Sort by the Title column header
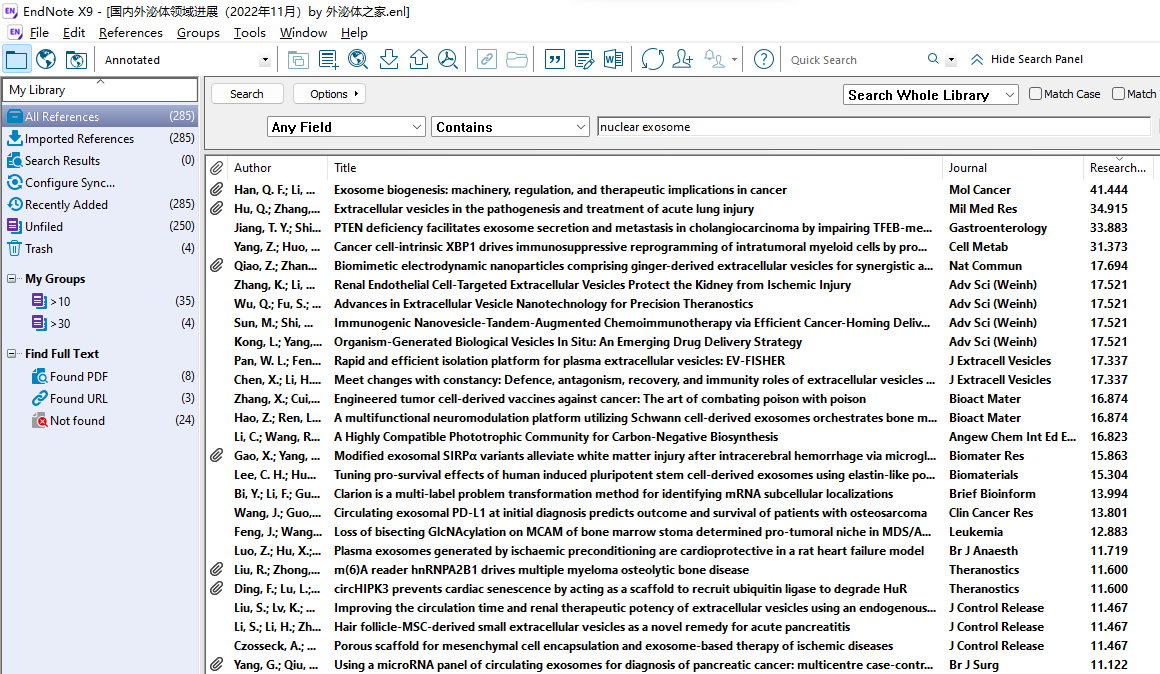The width and height of the screenshot is (1160, 674). tap(635, 168)
